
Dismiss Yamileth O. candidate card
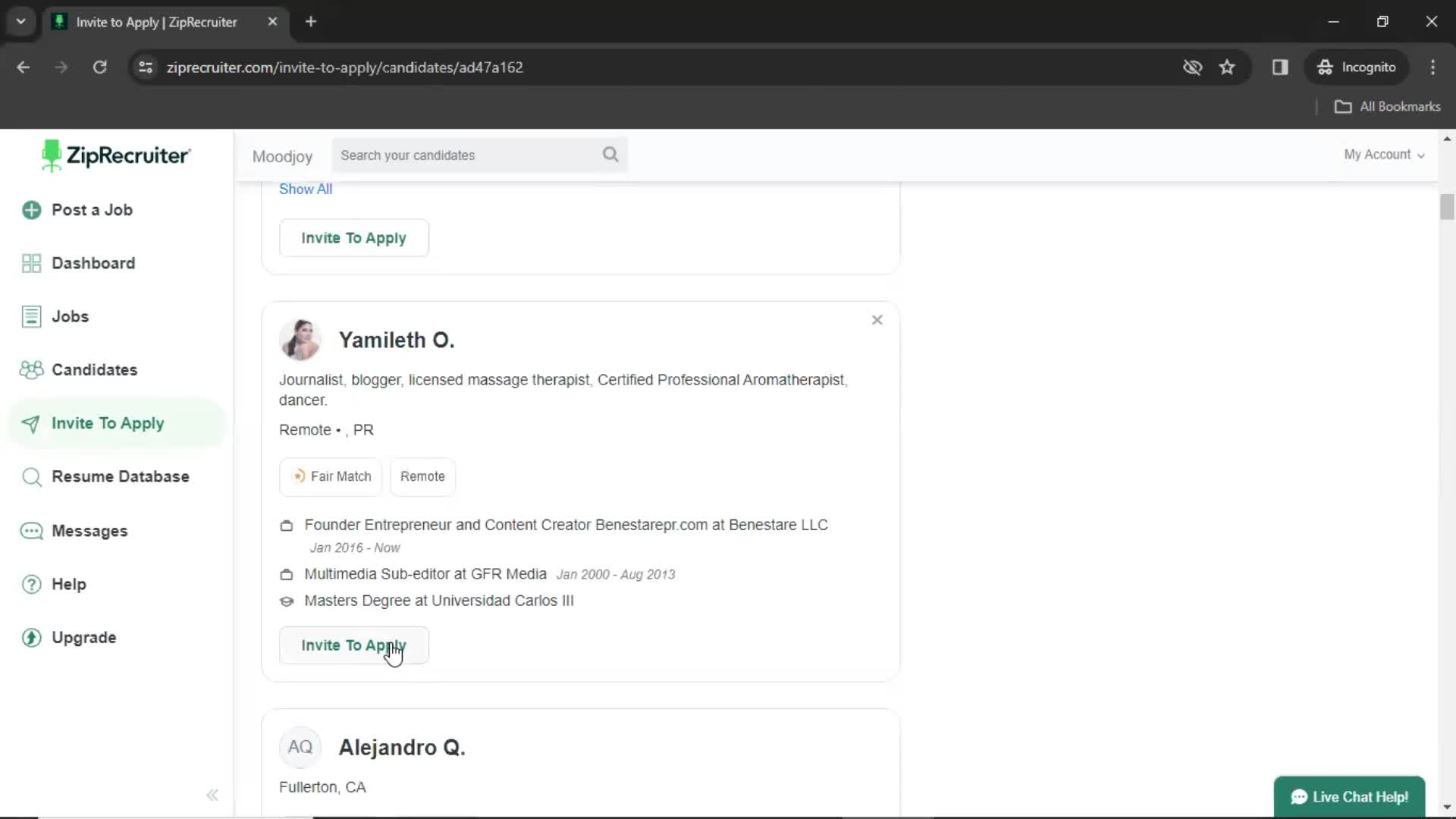(x=876, y=320)
